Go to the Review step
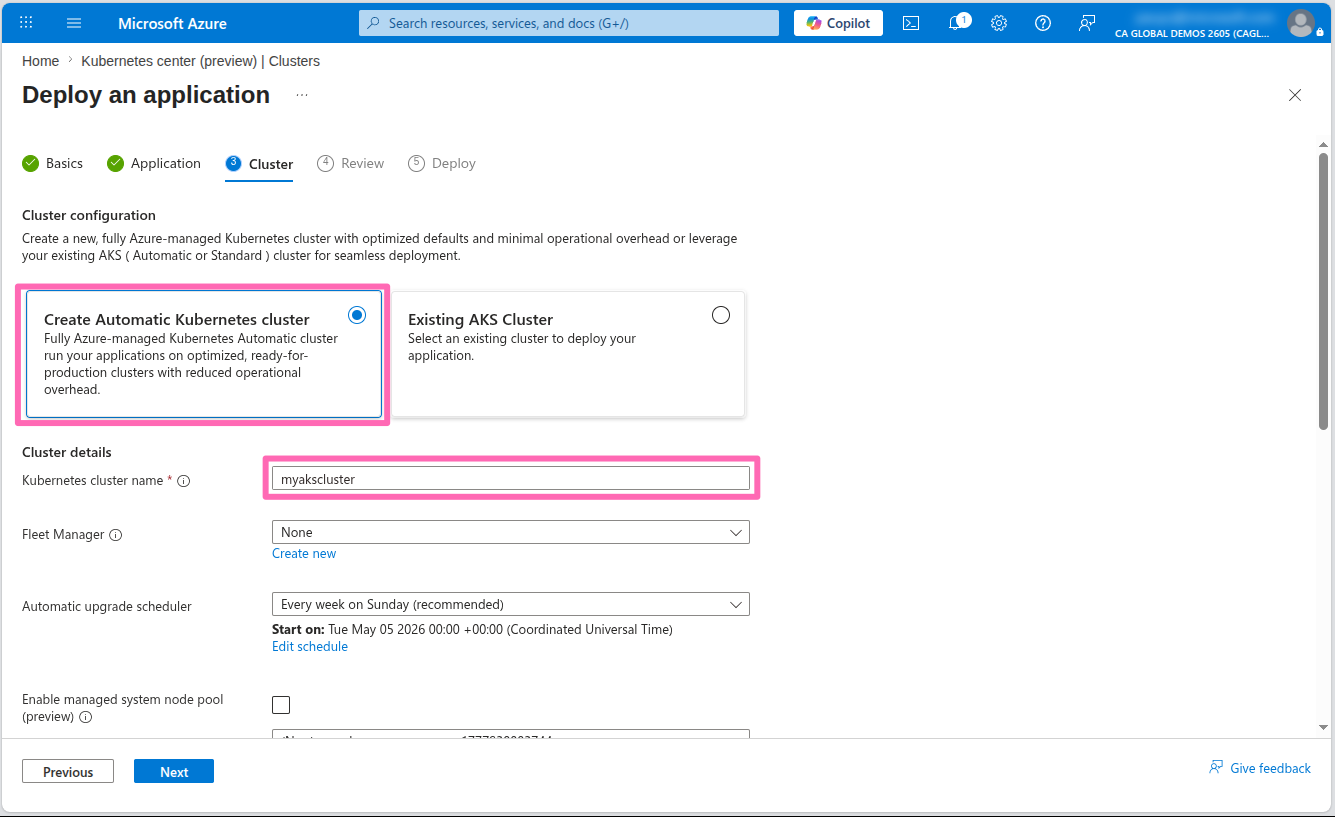1335x817 pixels. (x=351, y=163)
